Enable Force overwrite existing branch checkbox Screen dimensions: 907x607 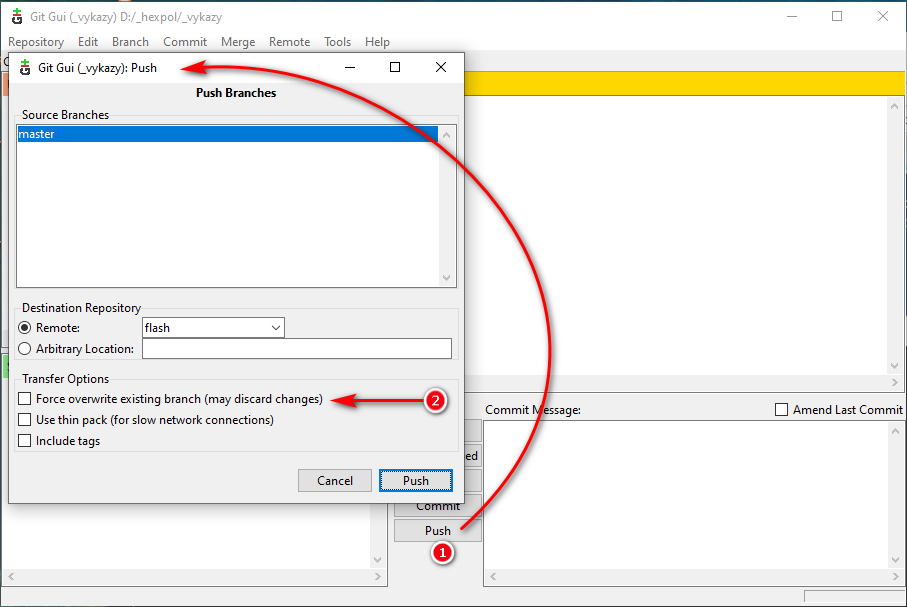tap(25, 399)
